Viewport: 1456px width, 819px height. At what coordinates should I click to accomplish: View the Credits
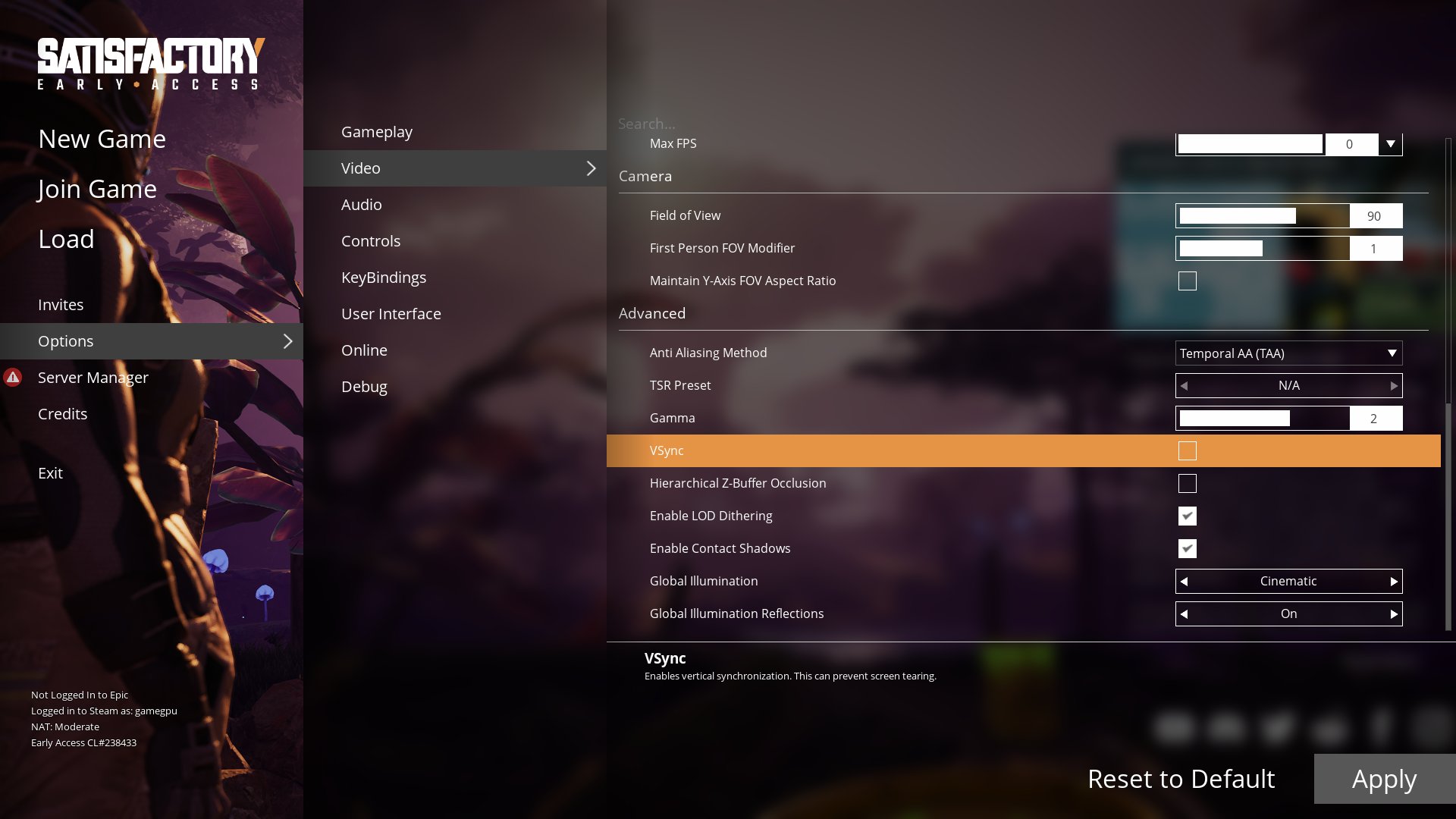point(63,414)
